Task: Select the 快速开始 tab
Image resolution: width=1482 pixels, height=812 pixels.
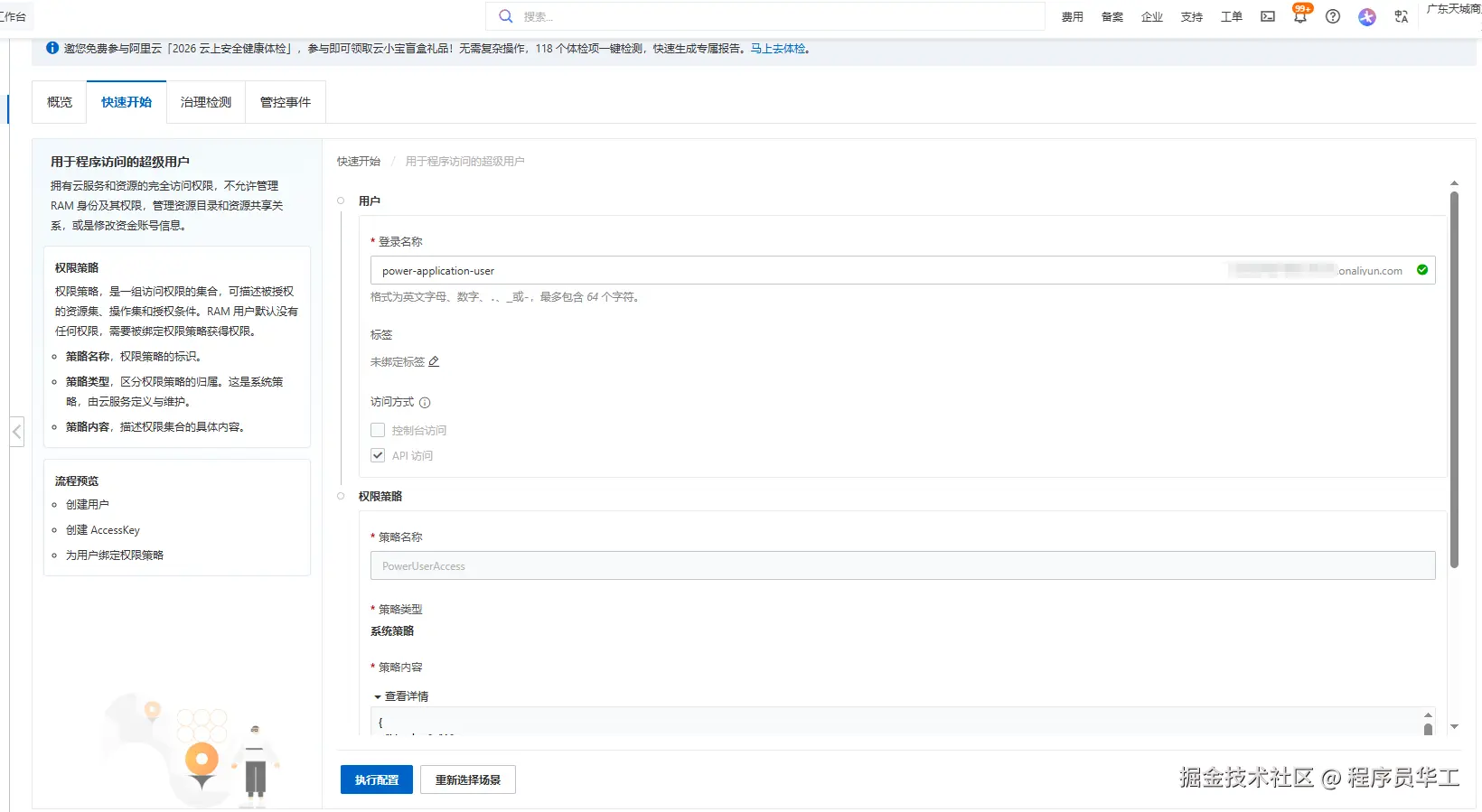Action: [127, 102]
